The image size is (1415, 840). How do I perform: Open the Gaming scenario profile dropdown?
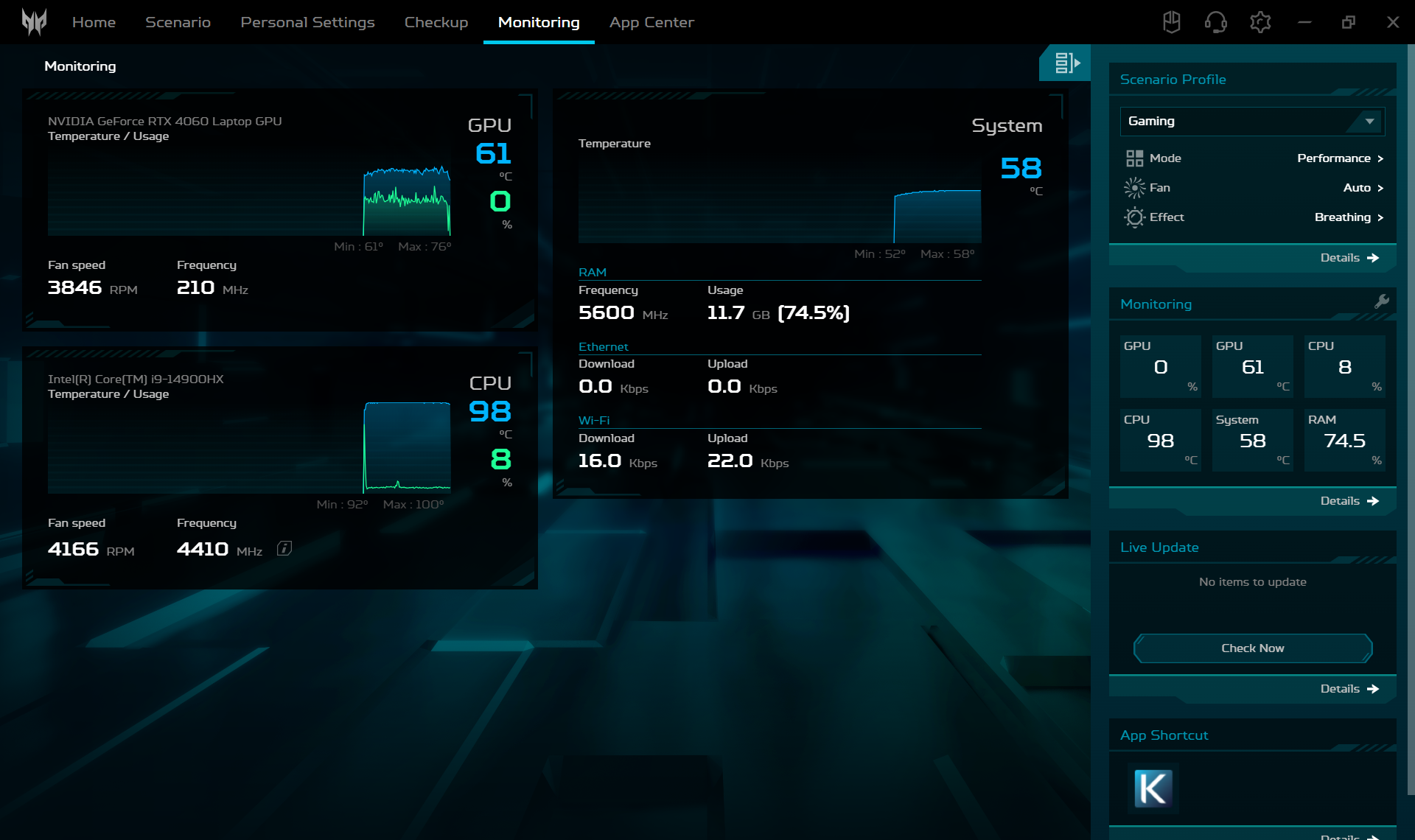[x=1252, y=121]
